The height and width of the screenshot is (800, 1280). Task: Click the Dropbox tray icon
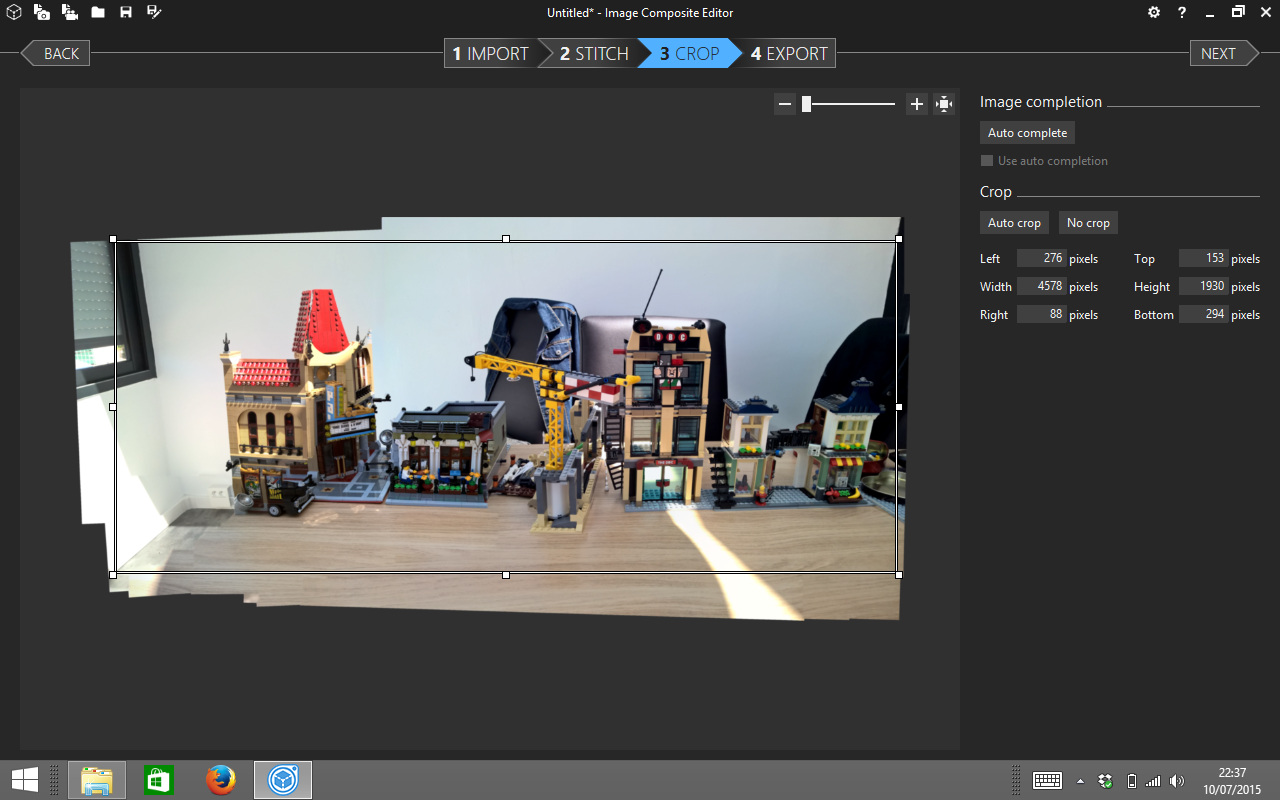pyautogui.click(x=1106, y=781)
